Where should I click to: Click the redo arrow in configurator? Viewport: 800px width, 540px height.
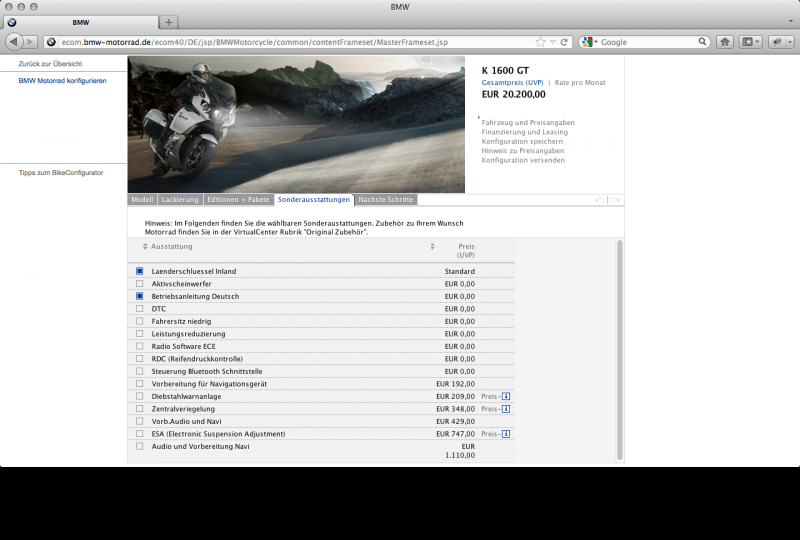click(x=615, y=200)
